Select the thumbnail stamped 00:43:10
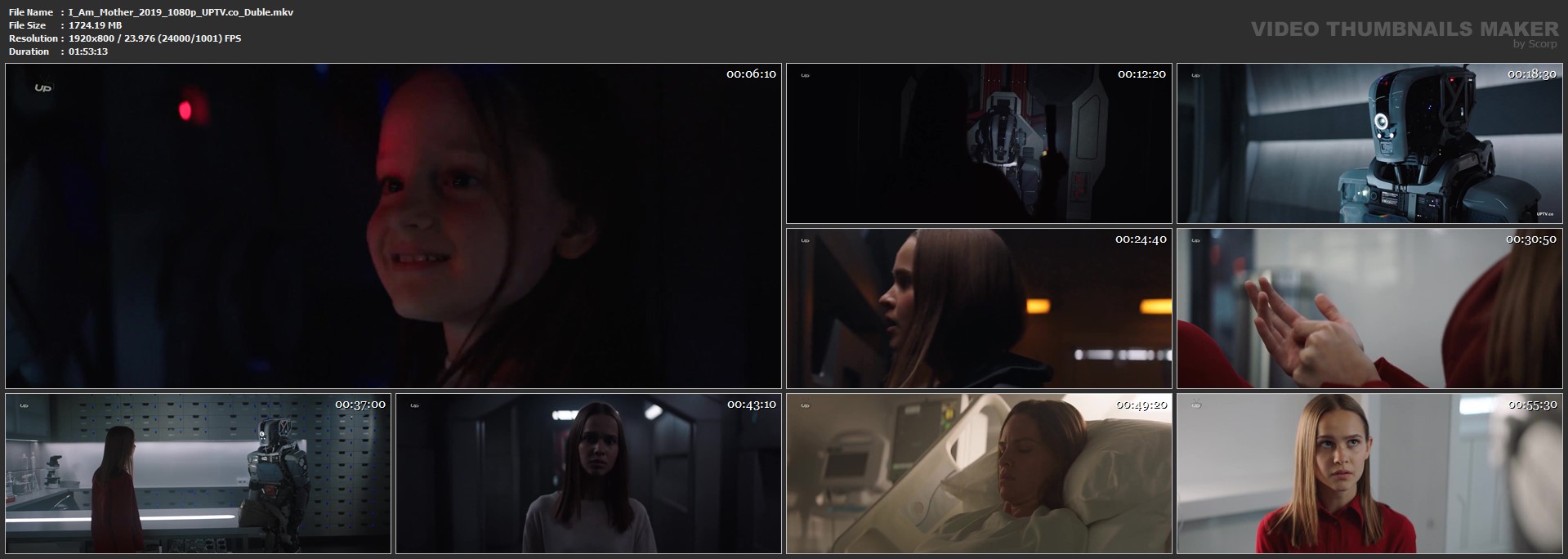Viewport: 1568px width, 559px height. coord(588,473)
